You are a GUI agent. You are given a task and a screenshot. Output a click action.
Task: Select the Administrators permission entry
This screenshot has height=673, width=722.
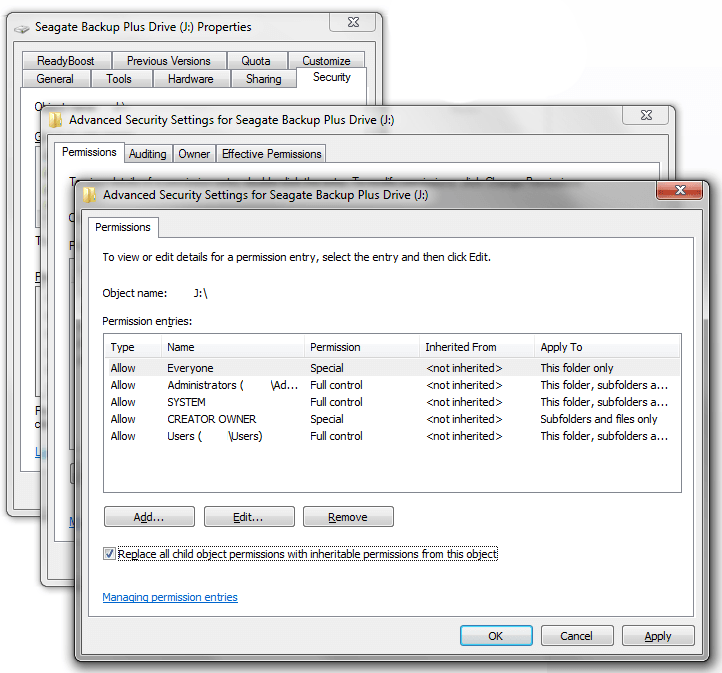392,385
